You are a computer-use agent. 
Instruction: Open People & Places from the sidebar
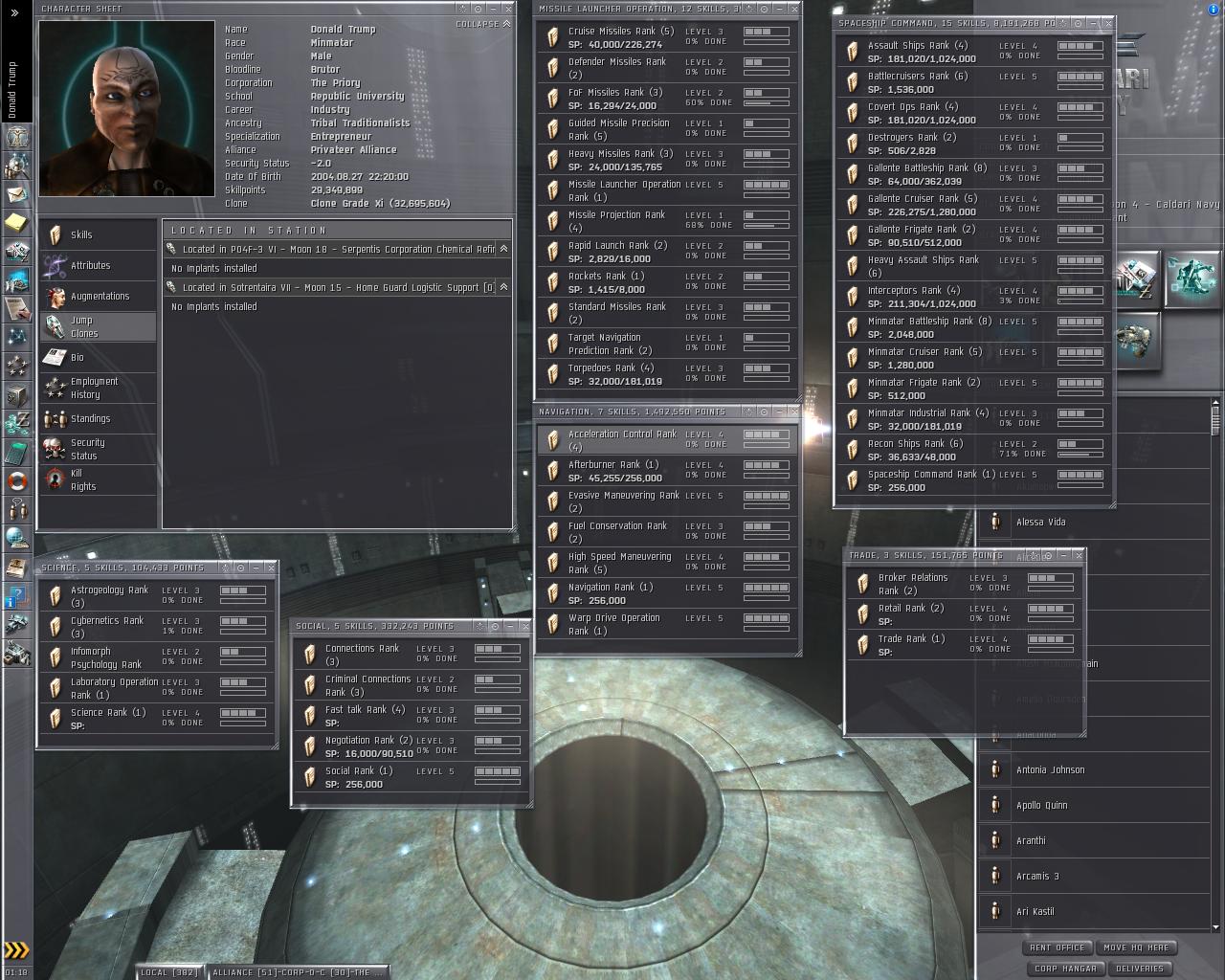coord(16,167)
